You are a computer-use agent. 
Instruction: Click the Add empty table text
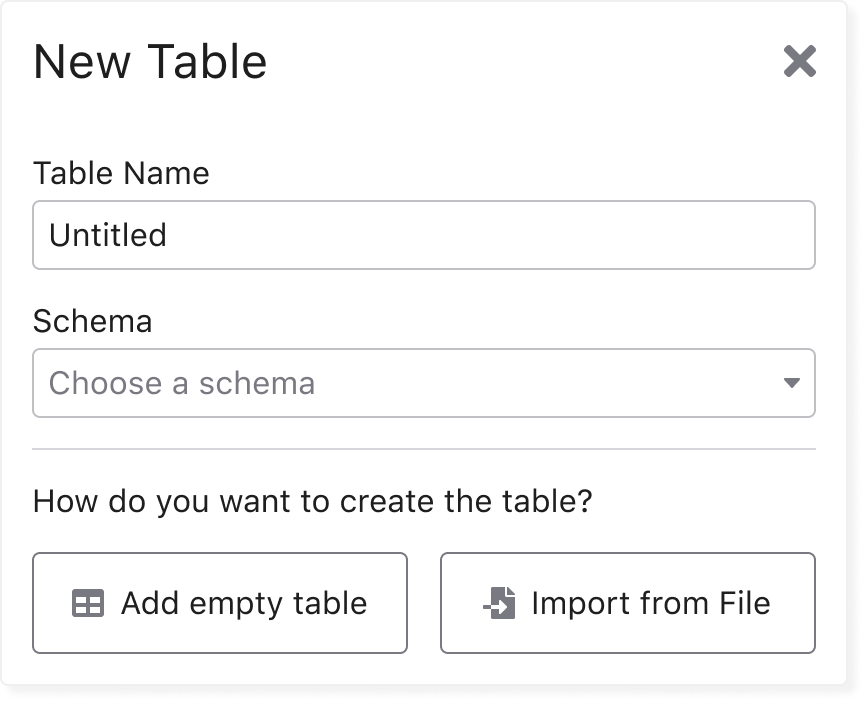click(x=244, y=603)
